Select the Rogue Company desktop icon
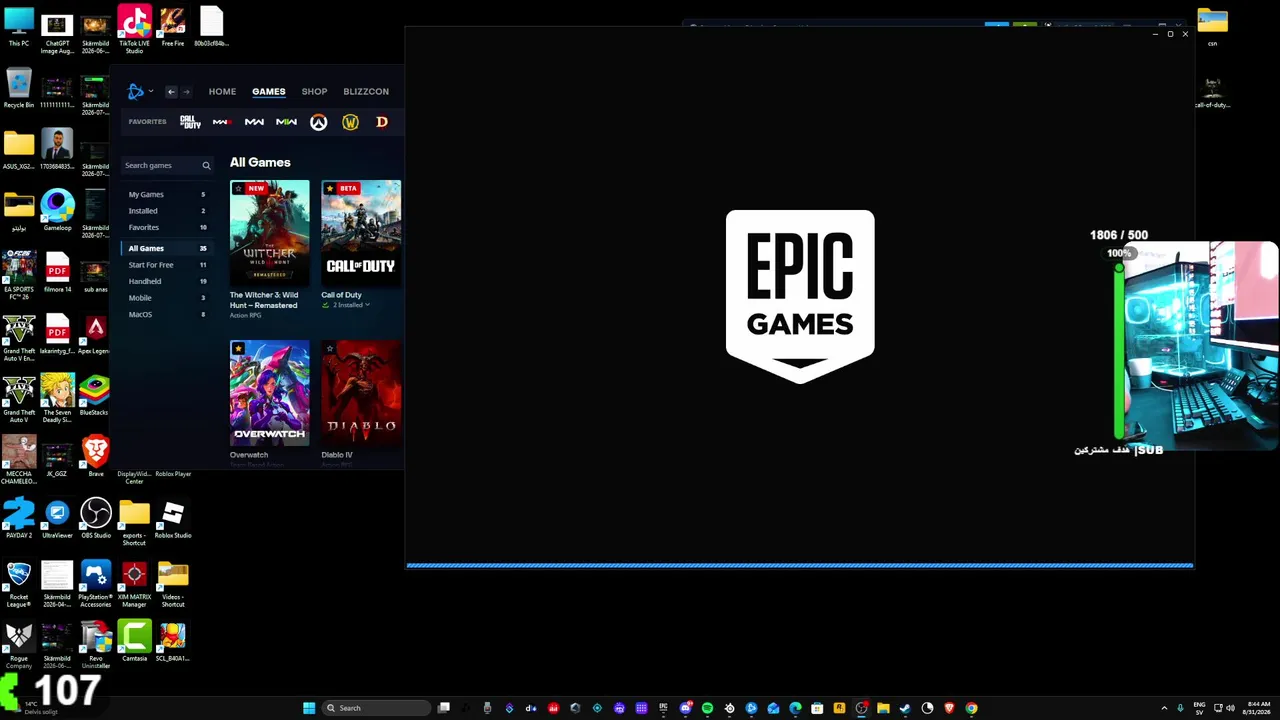This screenshot has height=720, width=1280. coord(19,644)
